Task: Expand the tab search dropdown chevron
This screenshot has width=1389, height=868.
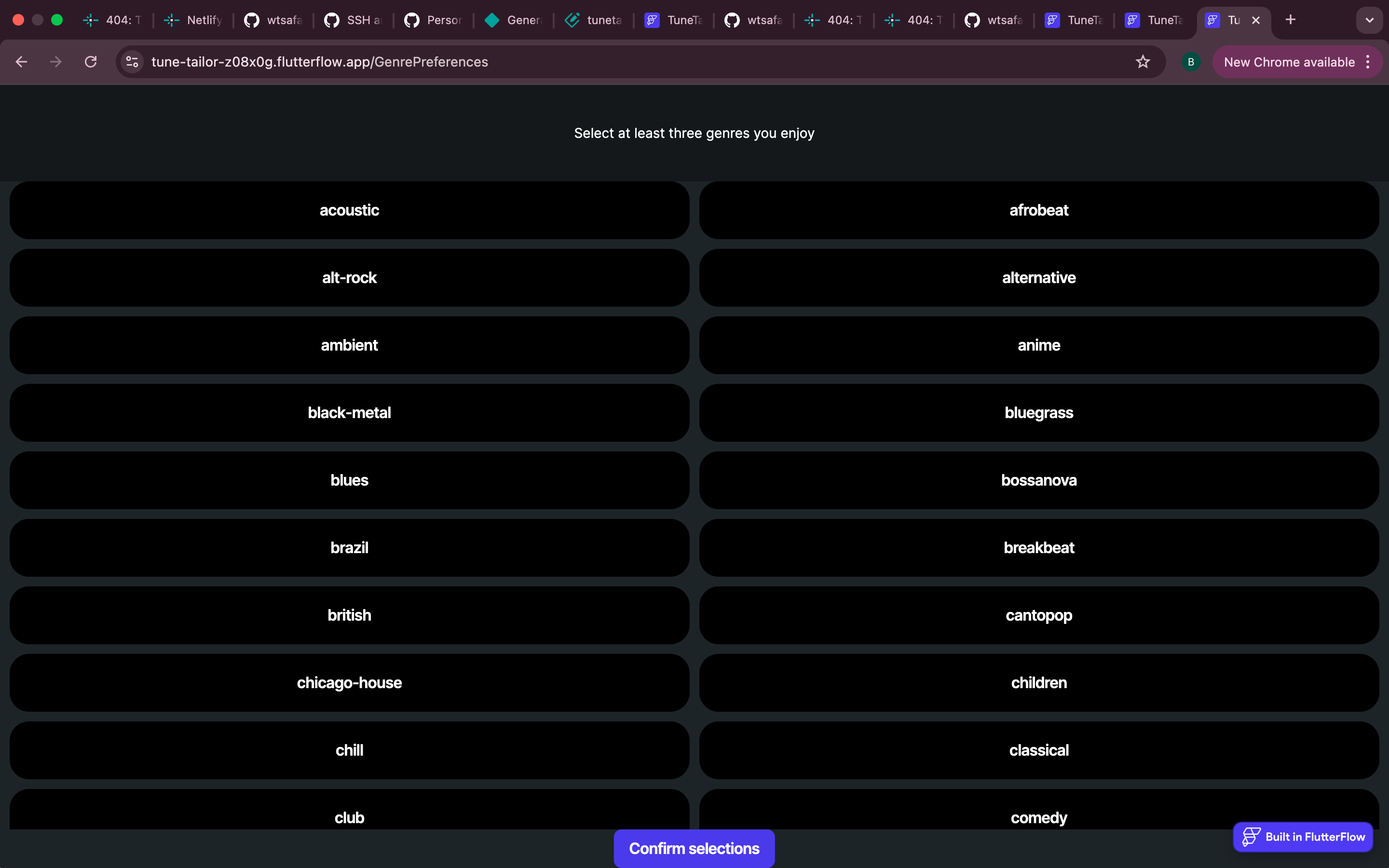Action: pos(1370,20)
